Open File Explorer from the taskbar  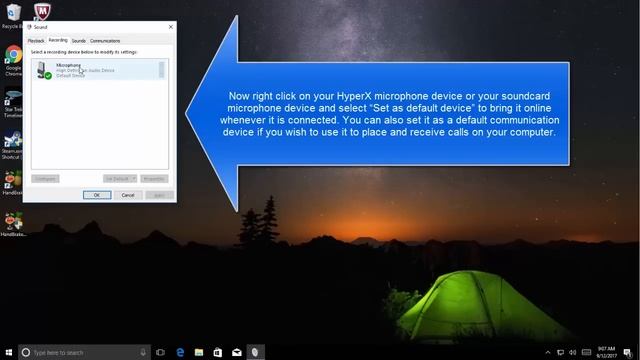click(x=199, y=352)
